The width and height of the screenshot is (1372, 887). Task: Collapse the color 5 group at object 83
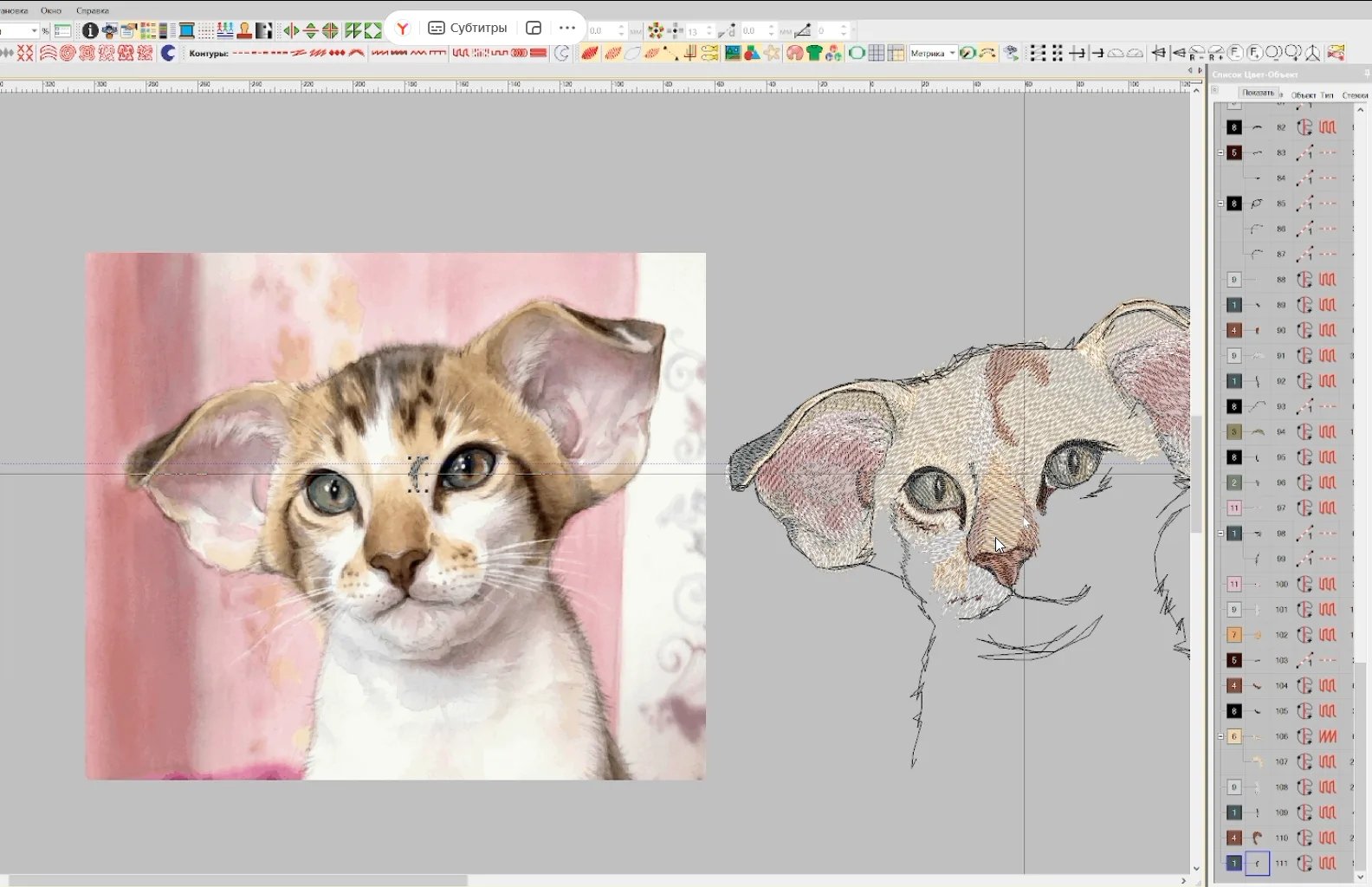pos(1221,152)
